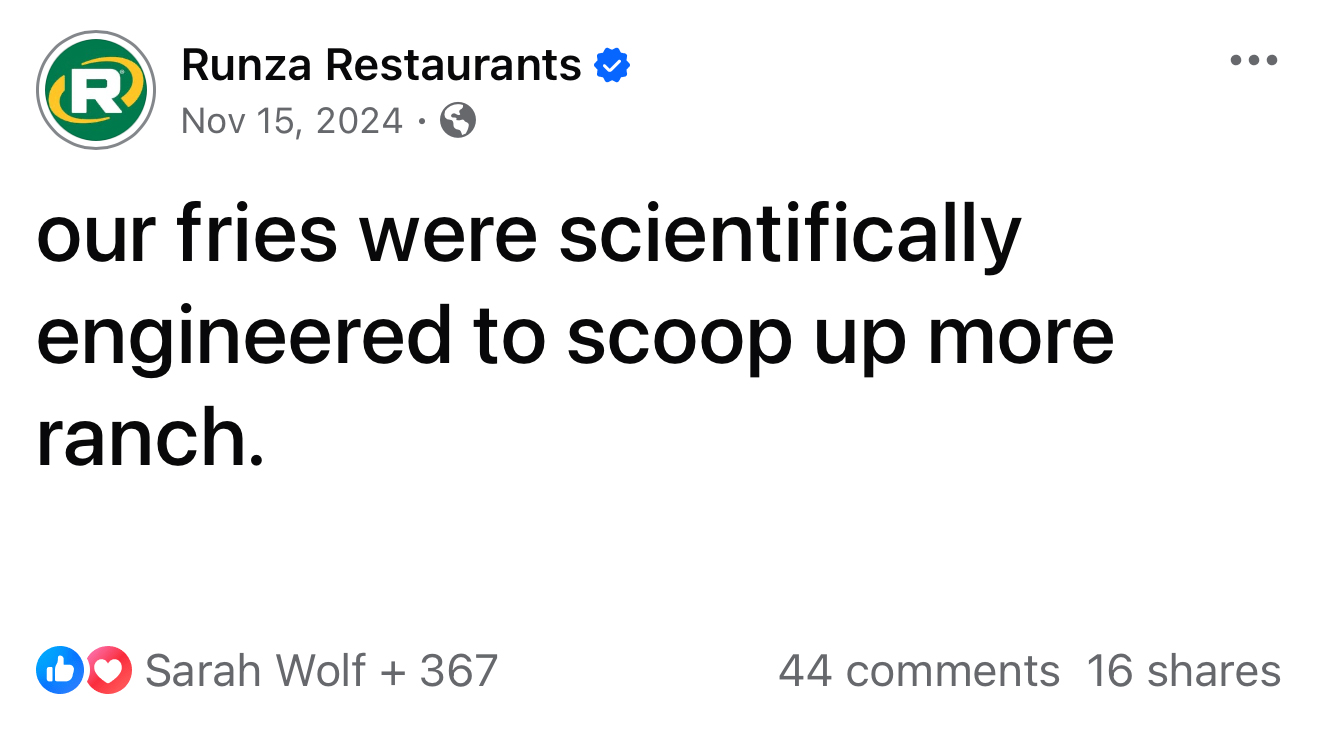
Task: Click the word "scientifically" in the post
Action: tap(790, 236)
